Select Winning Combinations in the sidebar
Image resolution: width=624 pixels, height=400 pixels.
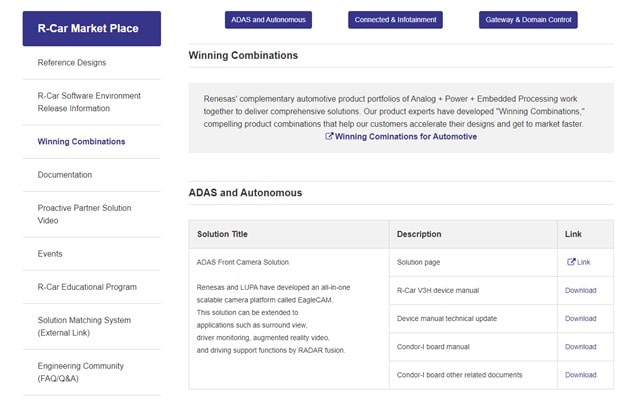point(81,142)
